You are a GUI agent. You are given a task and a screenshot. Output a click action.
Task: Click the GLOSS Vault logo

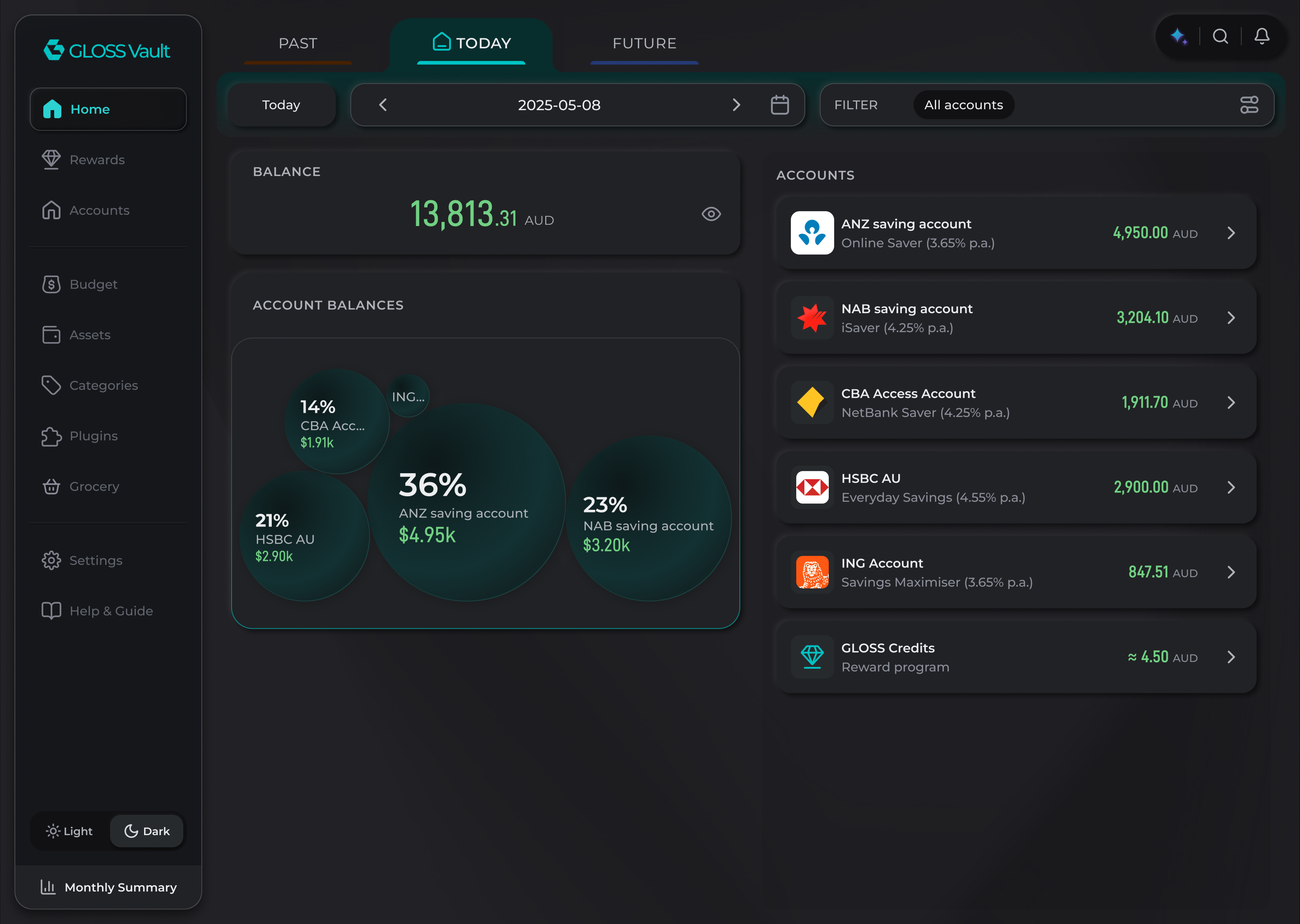click(107, 51)
